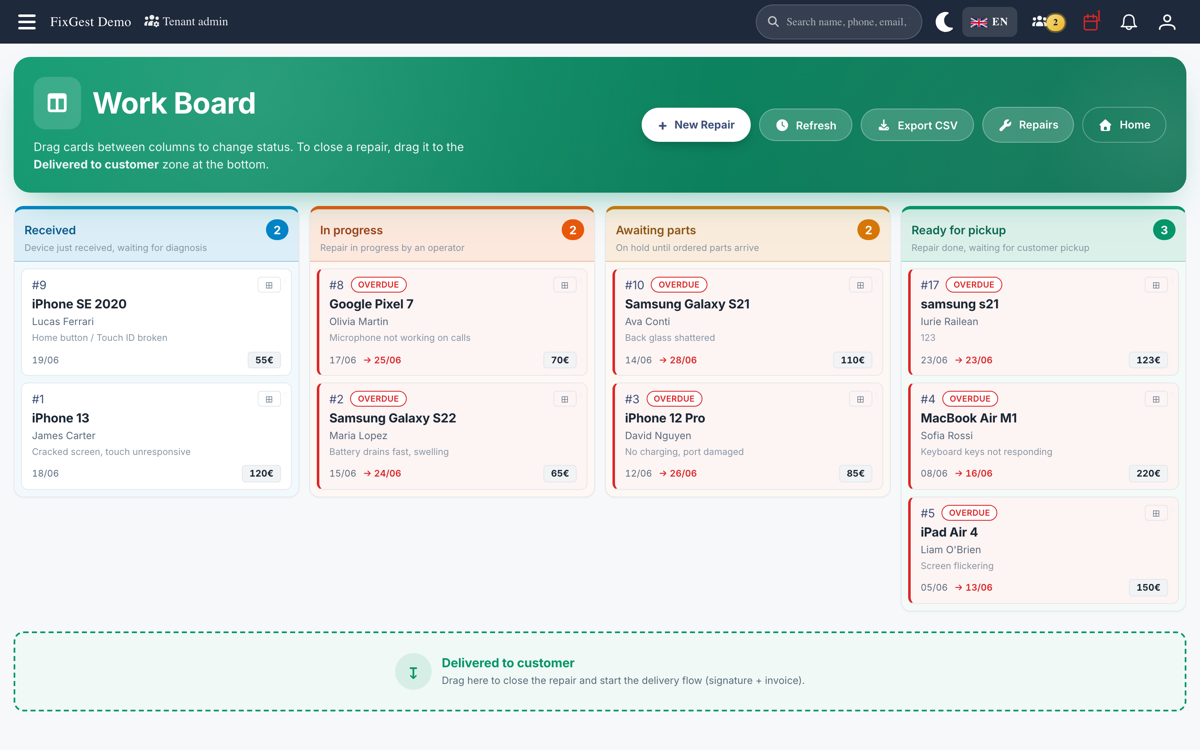Image resolution: width=1200 pixels, height=750 pixels.
Task: Open the MacBook Air M1 repair card
Action: pyautogui.click(x=1044, y=436)
